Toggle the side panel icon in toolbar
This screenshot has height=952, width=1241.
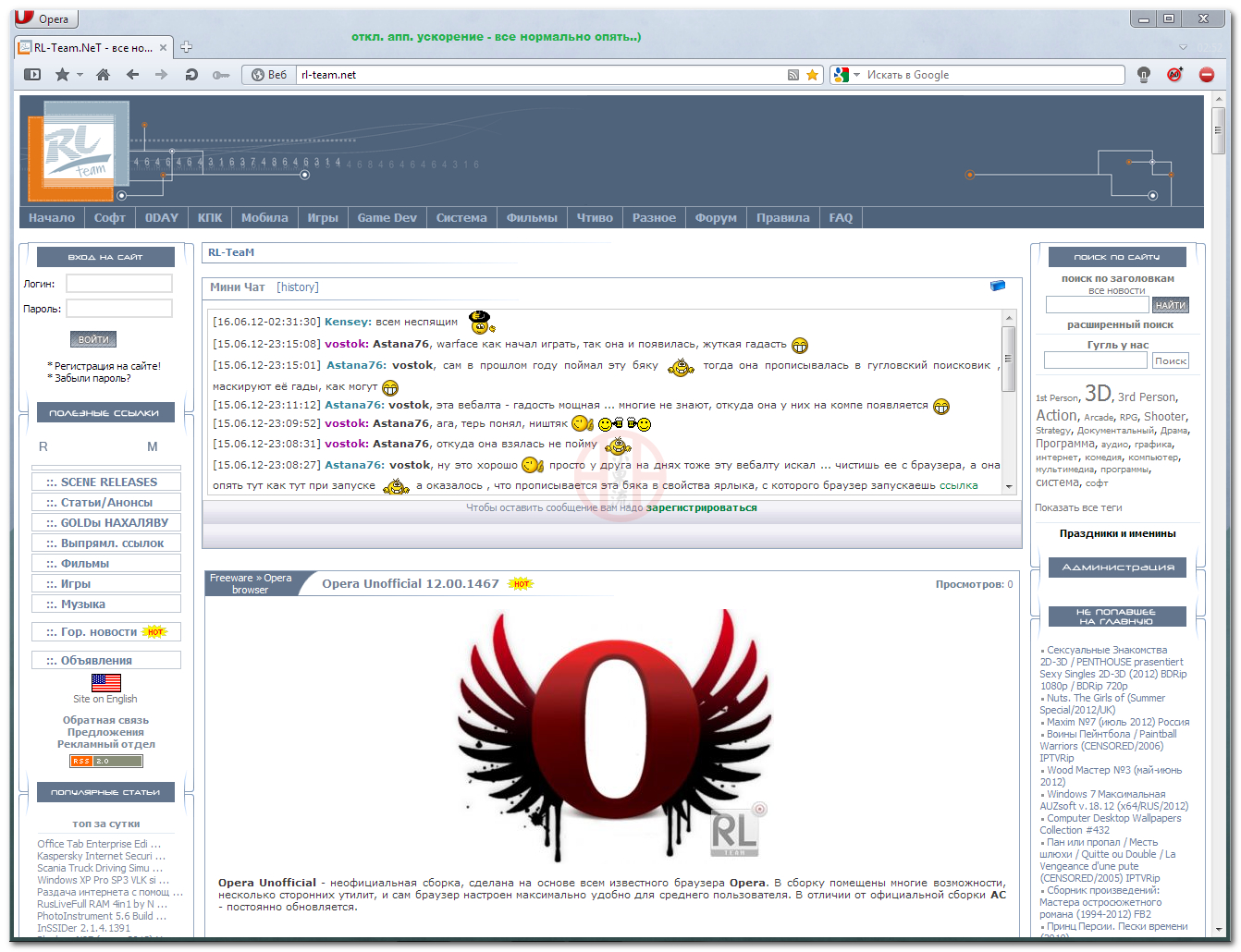coord(32,75)
